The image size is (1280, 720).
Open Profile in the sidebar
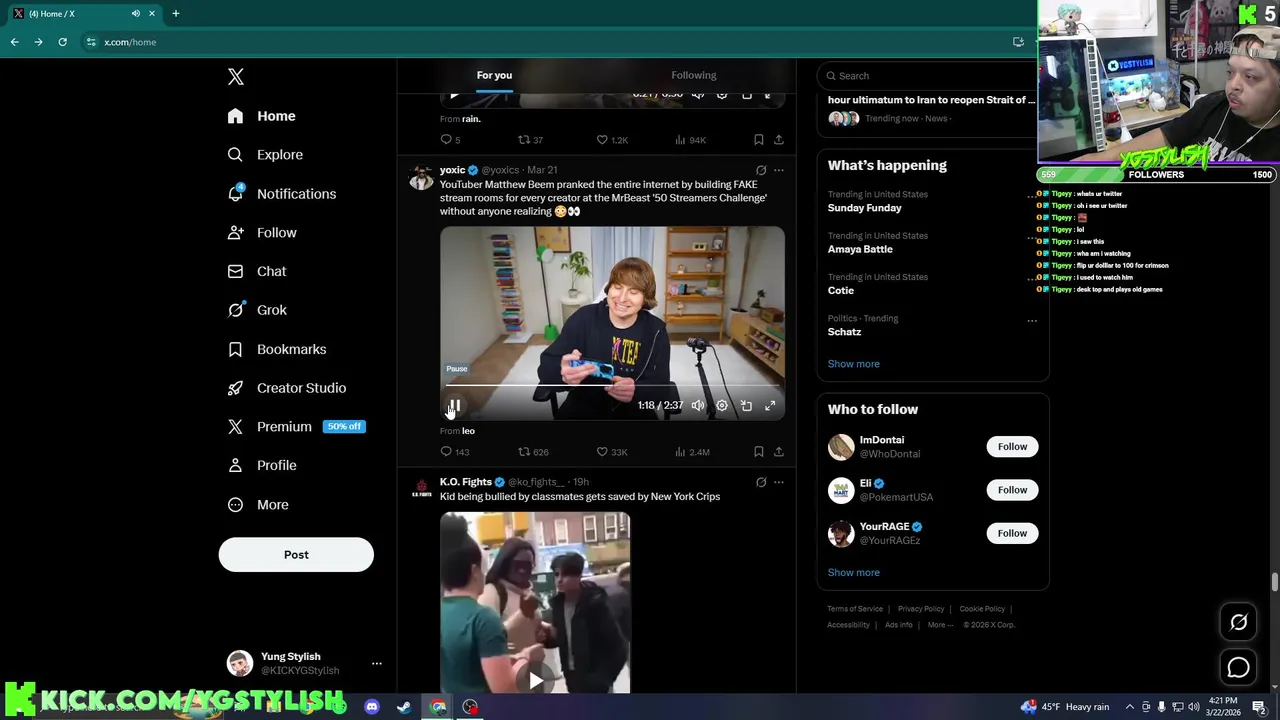(x=262, y=465)
